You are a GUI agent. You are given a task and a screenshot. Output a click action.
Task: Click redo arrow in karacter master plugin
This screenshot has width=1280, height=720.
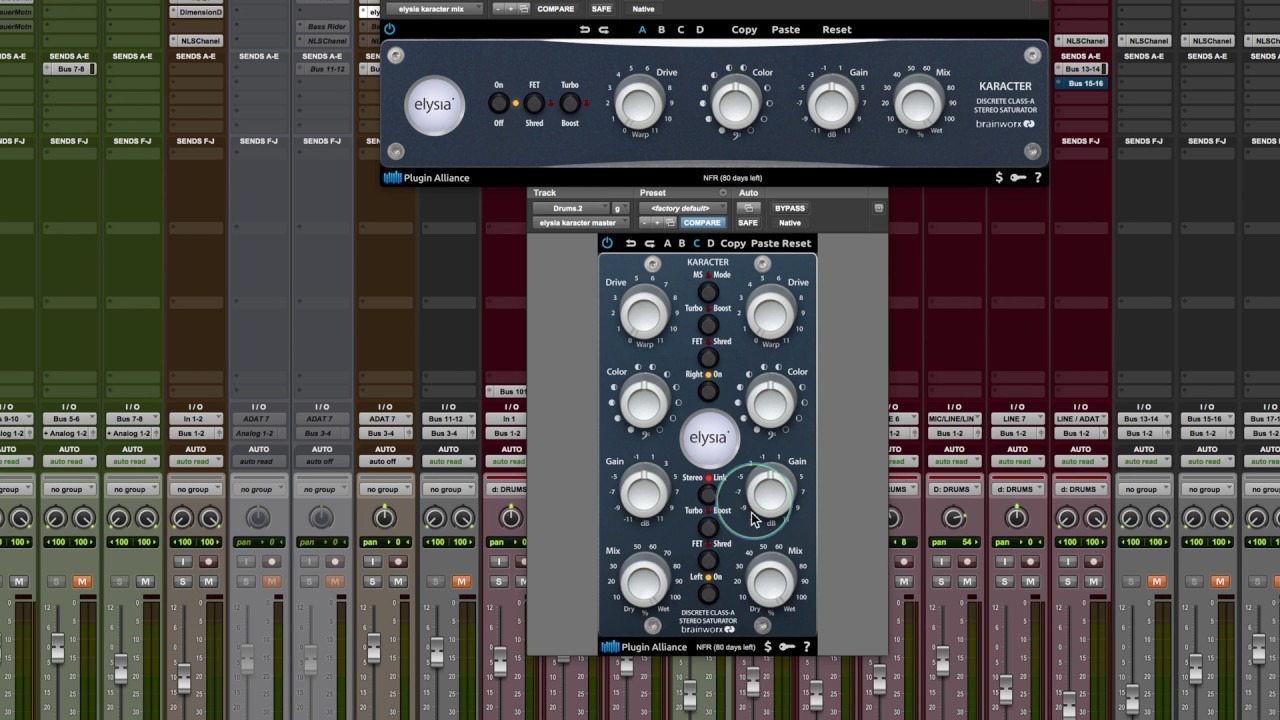tap(649, 243)
